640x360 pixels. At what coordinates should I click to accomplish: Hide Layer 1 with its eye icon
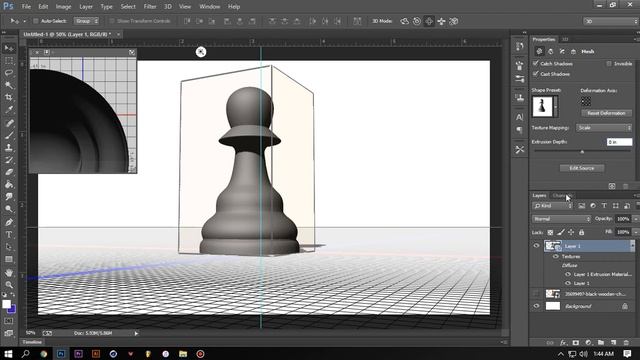536,246
